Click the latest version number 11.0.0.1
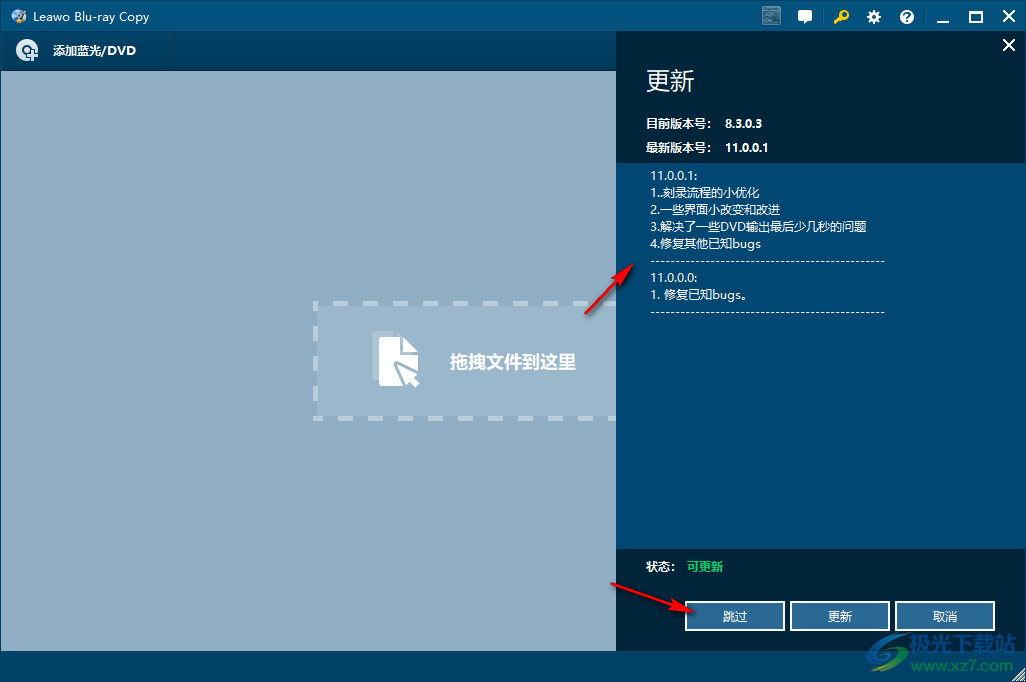The height and width of the screenshot is (682, 1026). click(747, 148)
